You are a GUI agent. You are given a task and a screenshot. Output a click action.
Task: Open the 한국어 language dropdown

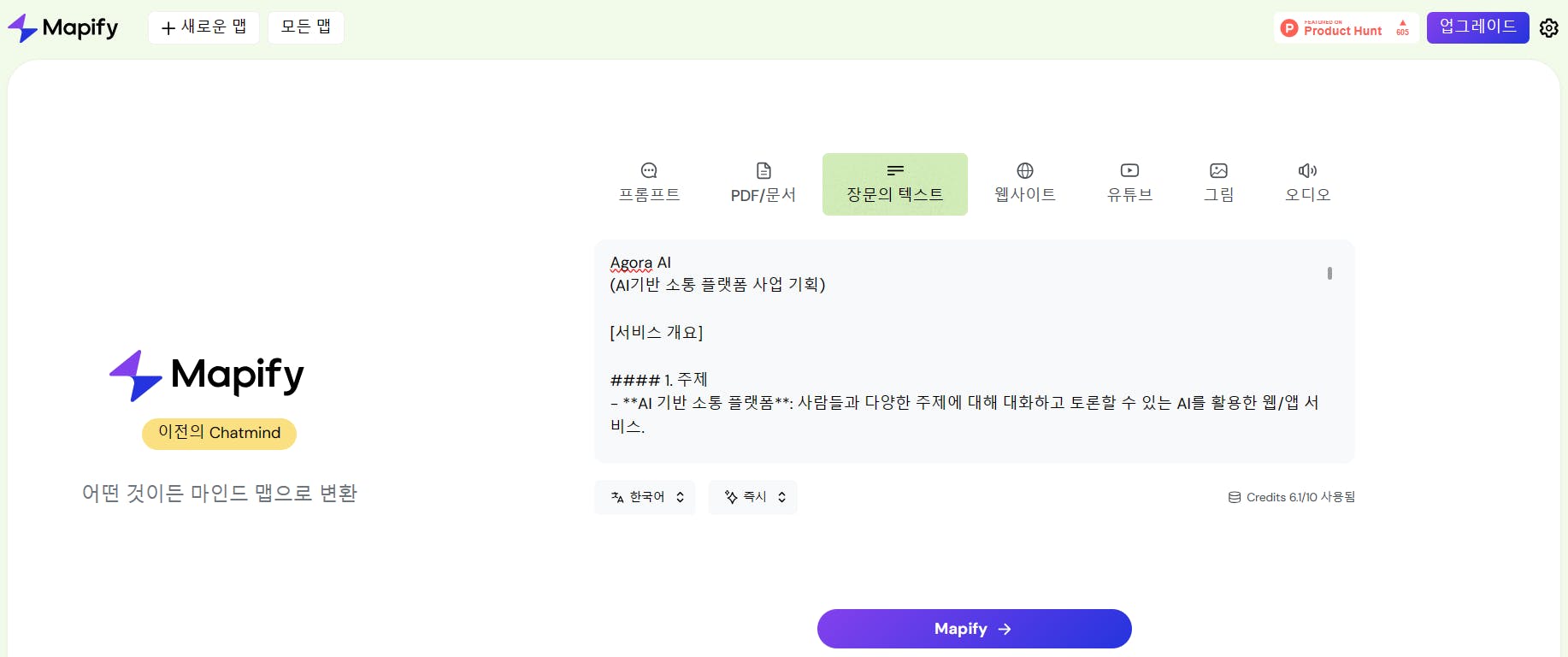coord(645,497)
